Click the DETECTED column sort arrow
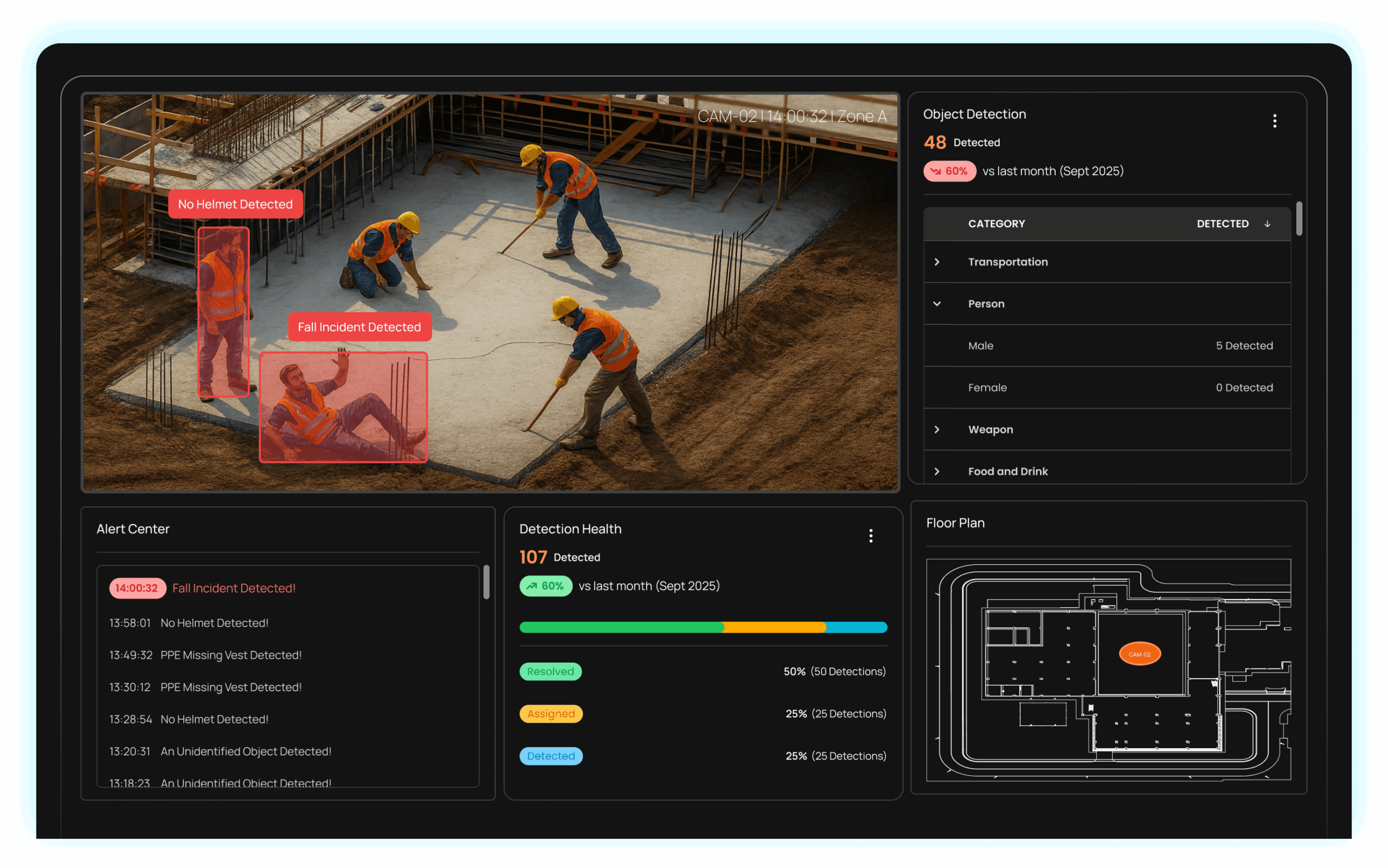Image resolution: width=1388 pixels, height=868 pixels. tap(1267, 224)
